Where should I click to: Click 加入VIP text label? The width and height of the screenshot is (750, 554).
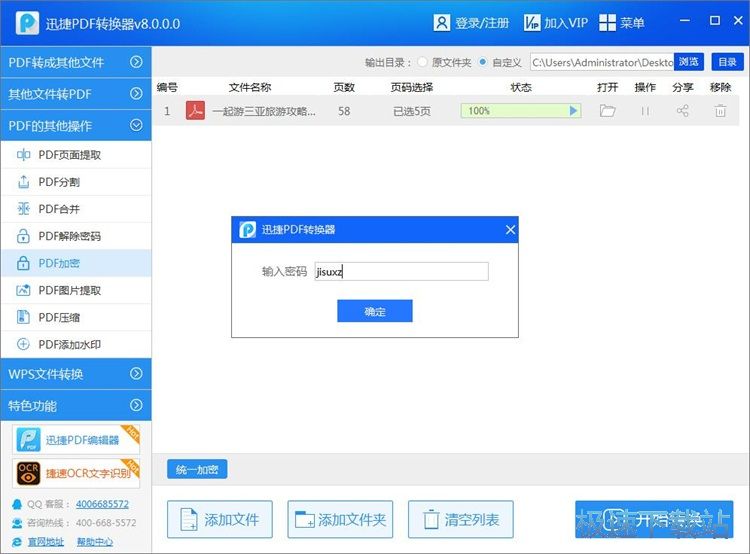click(566, 23)
